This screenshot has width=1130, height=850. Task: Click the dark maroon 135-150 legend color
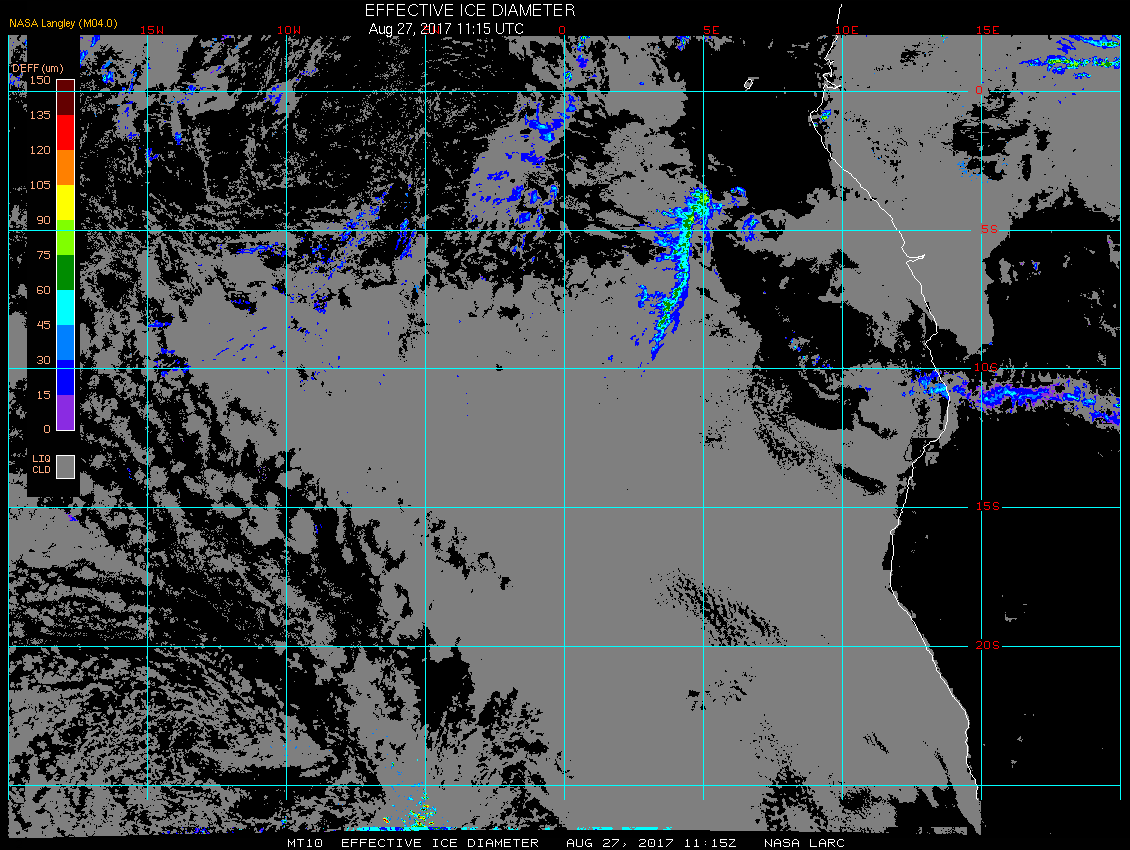(66, 97)
